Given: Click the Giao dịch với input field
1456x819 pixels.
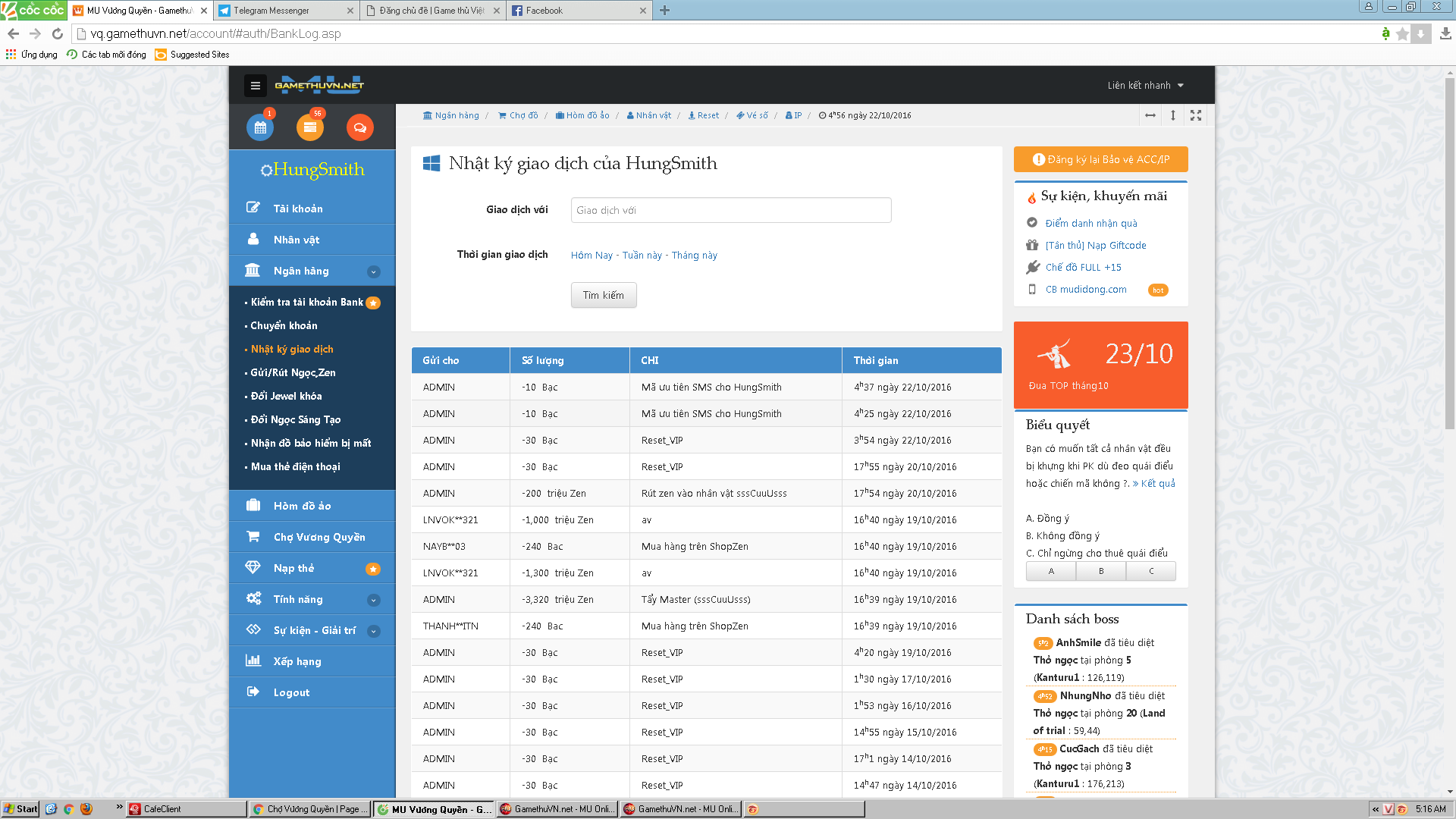Looking at the screenshot, I should tap(730, 210).
